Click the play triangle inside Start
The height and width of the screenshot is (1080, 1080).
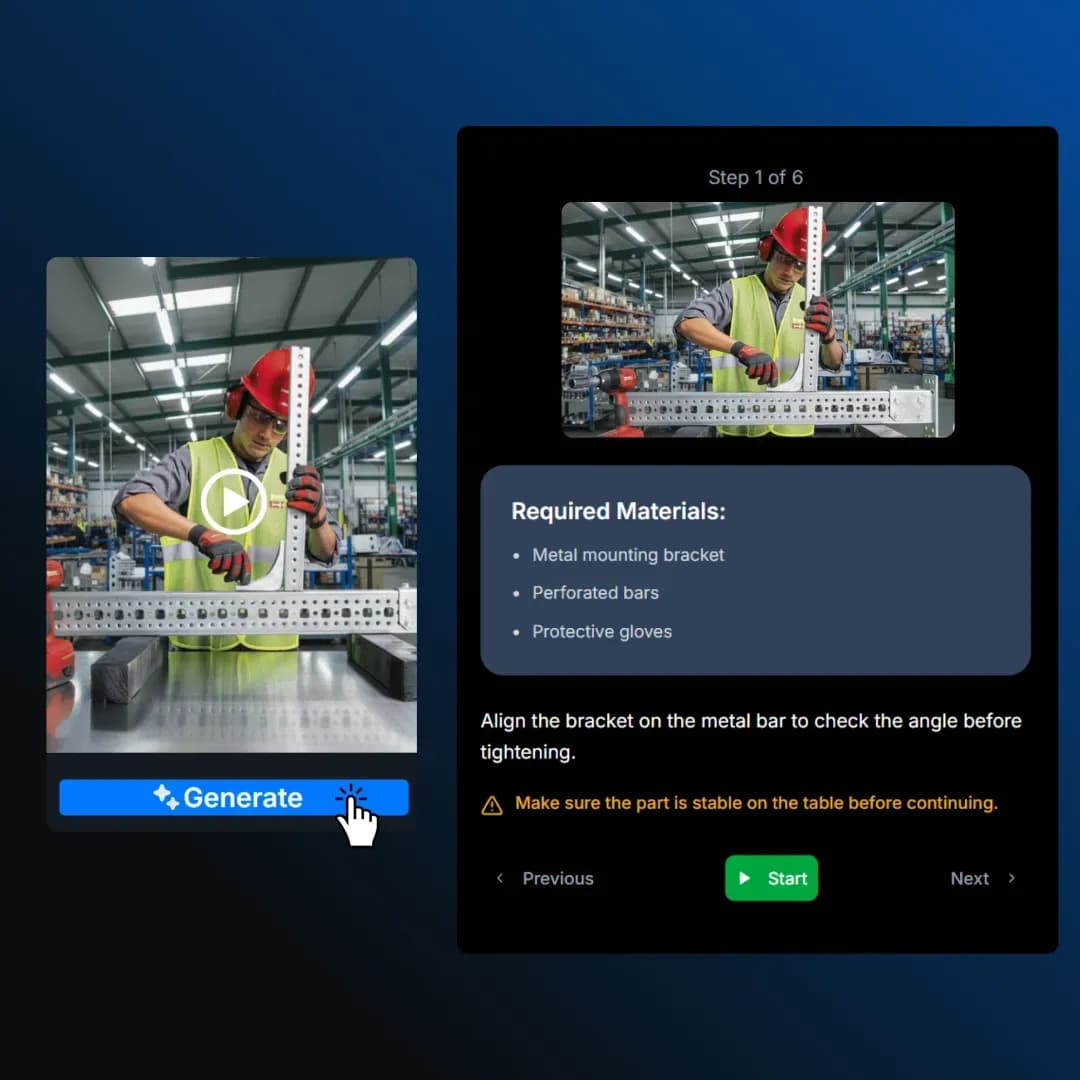pyautogui.click(x=744, y=878)
